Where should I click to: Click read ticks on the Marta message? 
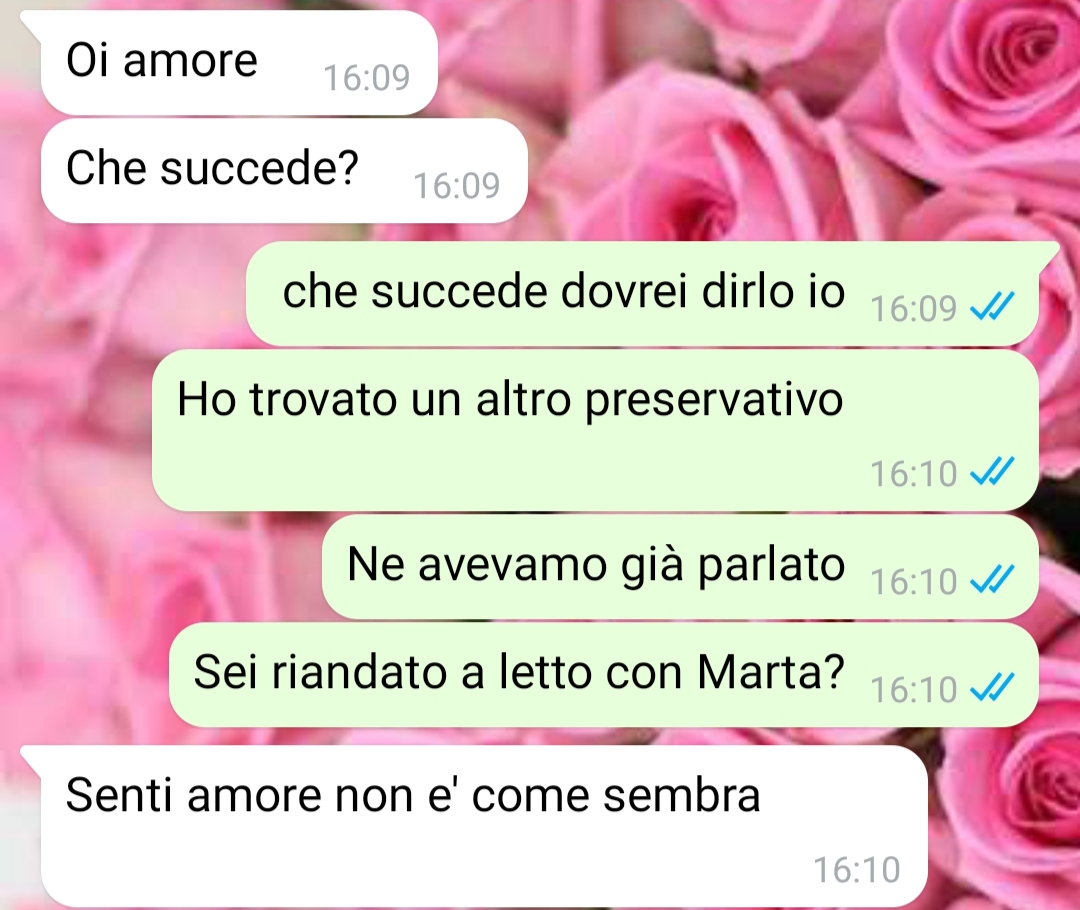click(992, 687)
